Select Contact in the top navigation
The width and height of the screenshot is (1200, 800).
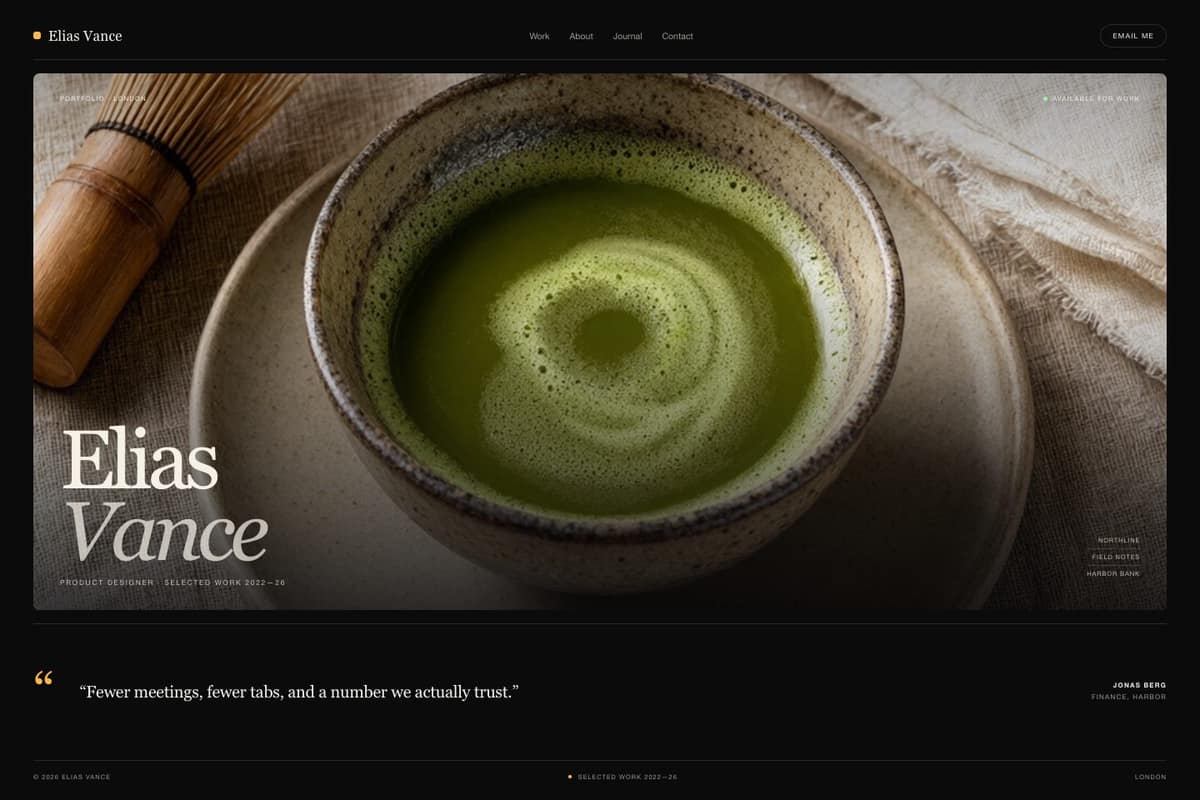click(677, 36)
